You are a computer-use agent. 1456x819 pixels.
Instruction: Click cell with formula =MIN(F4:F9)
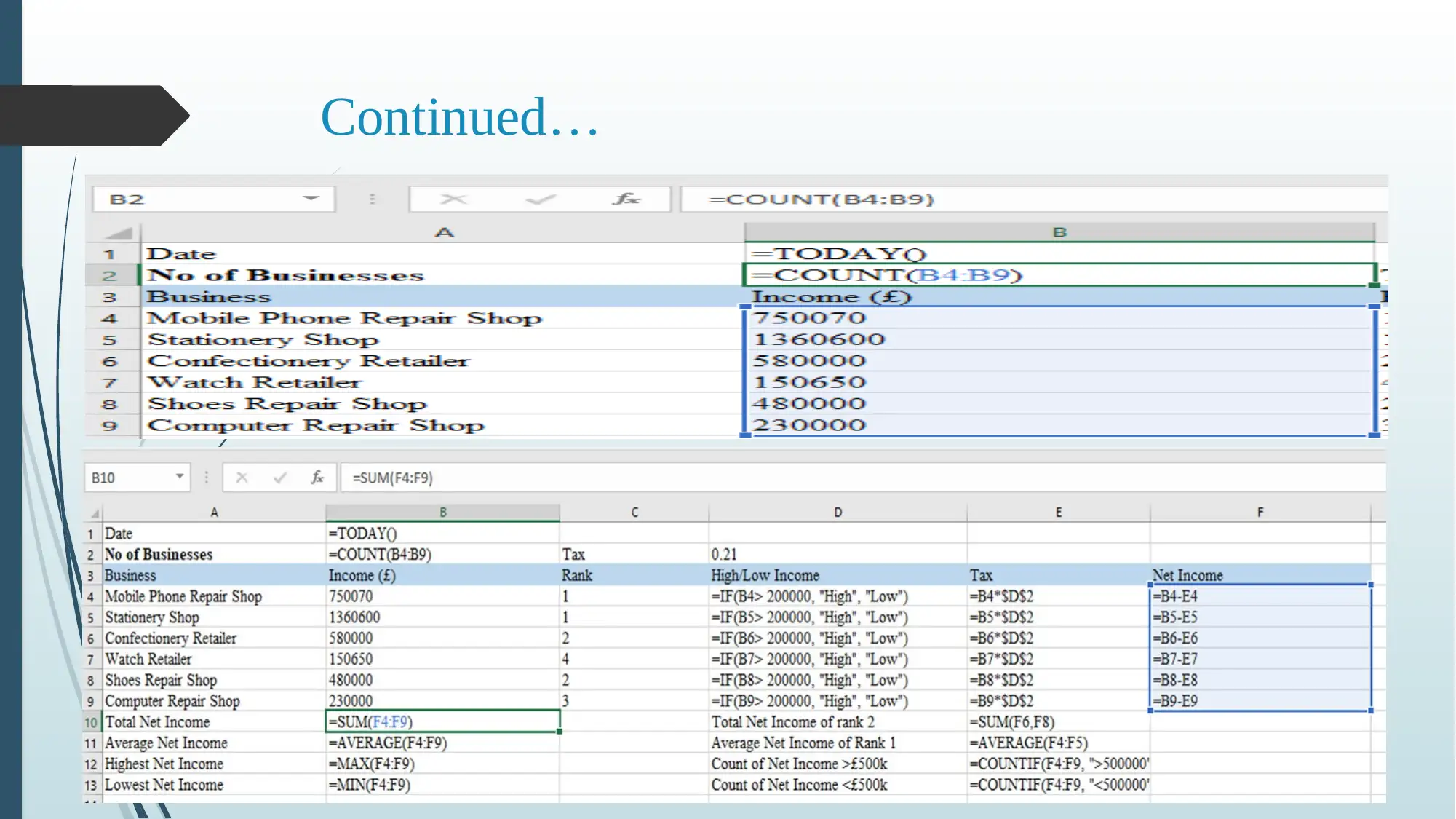[x=443, y=786]
